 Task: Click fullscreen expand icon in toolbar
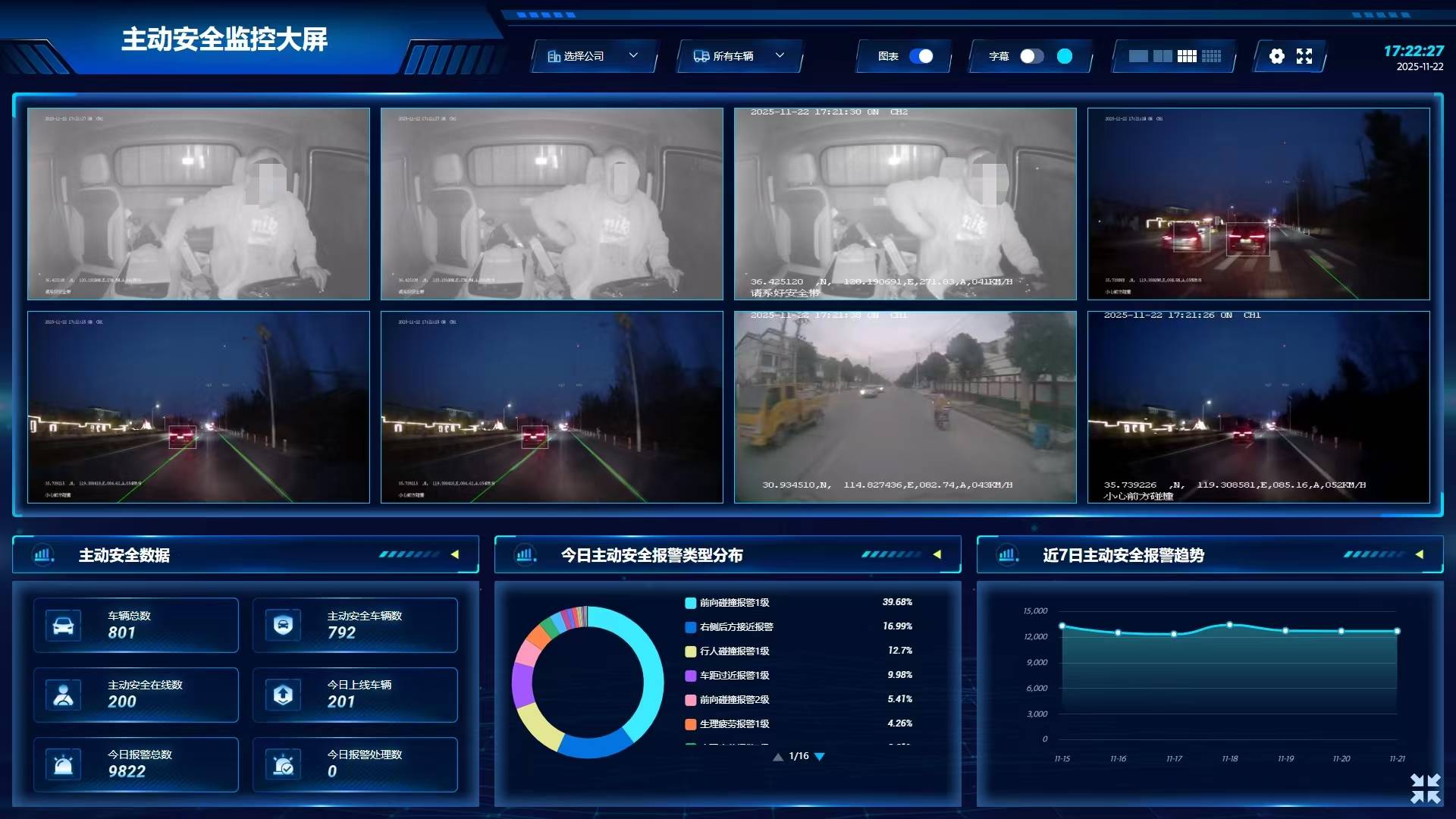tap(1304, 56)
